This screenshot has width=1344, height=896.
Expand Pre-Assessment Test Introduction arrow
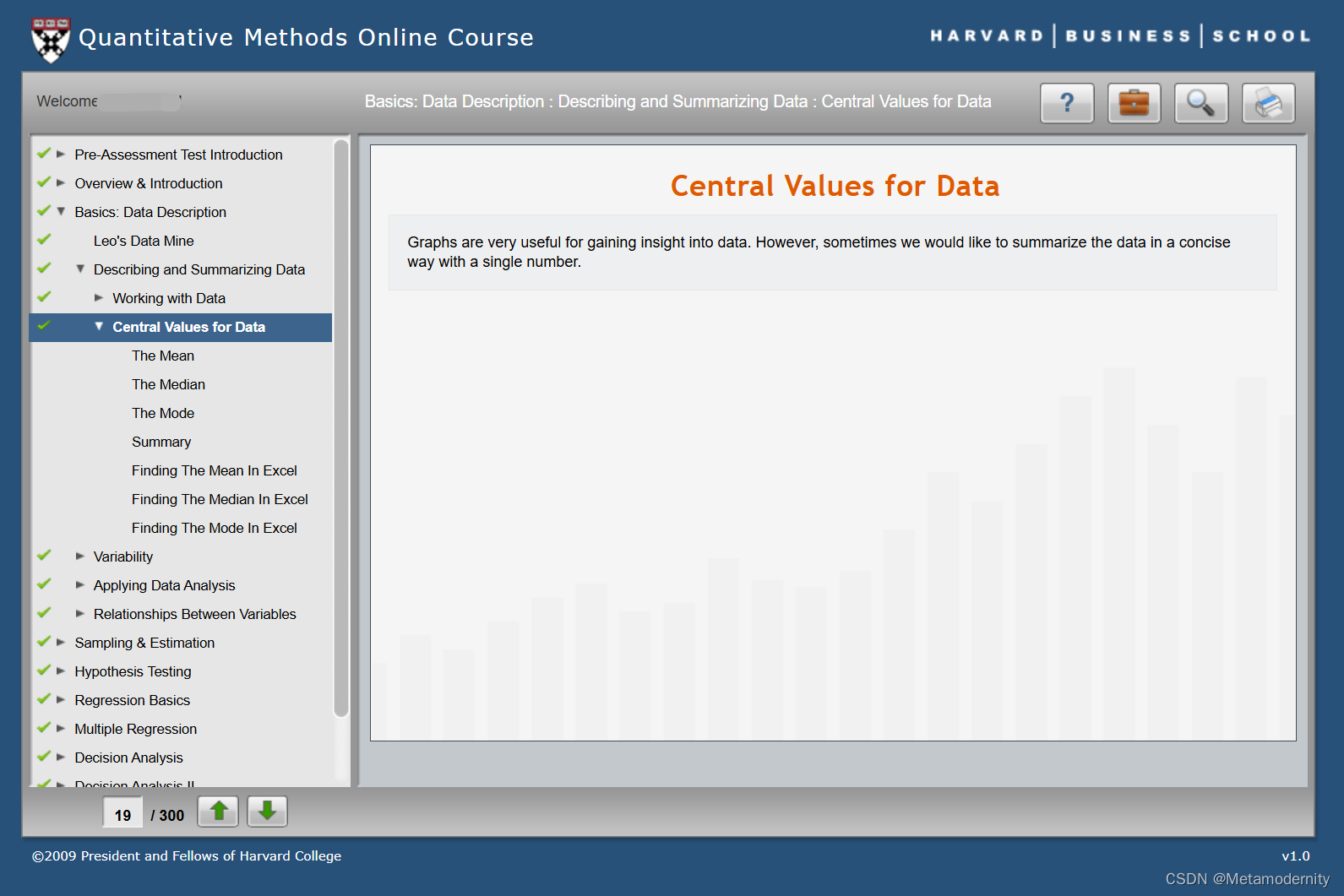[x=61, y=155]
